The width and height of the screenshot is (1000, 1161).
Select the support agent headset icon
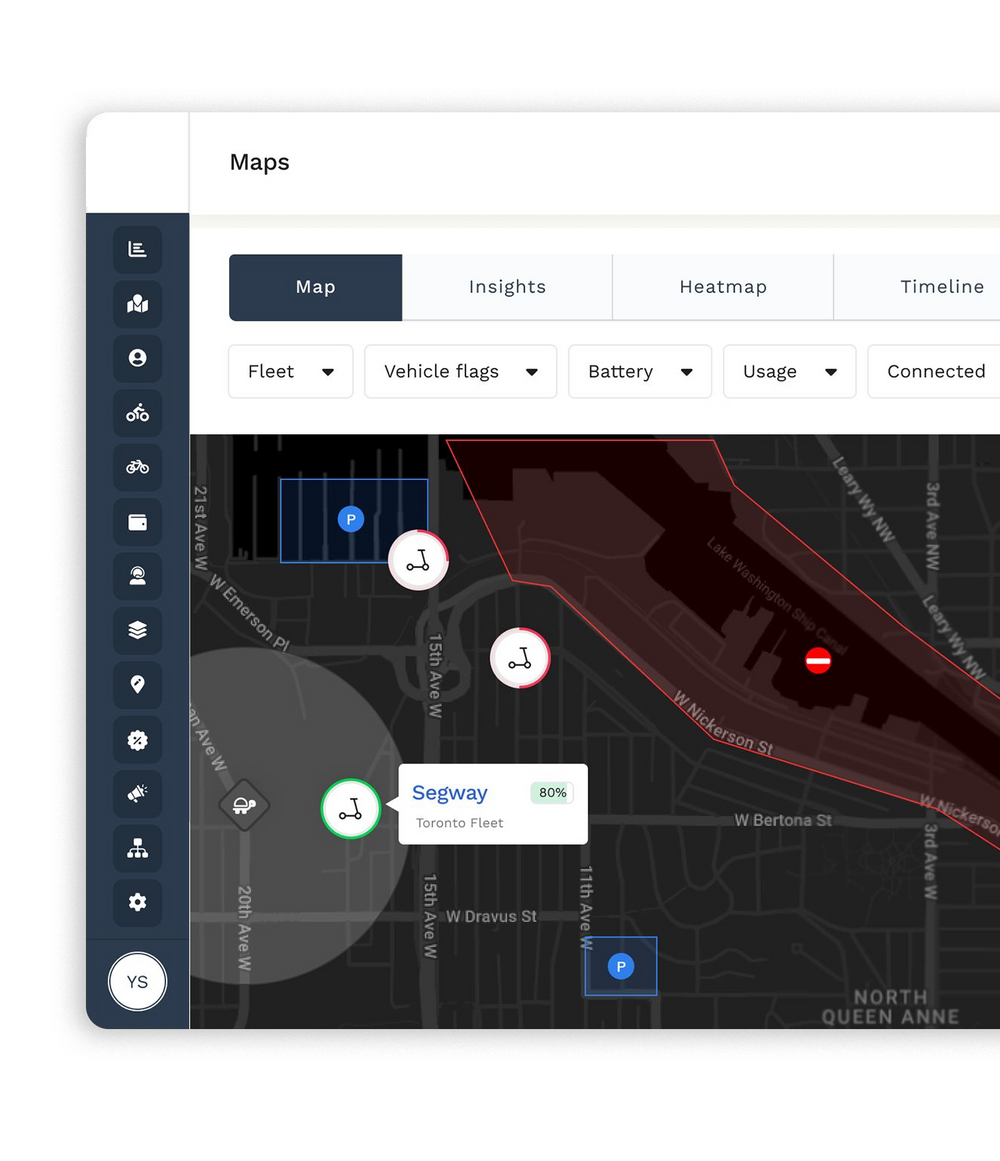[138, 576]
